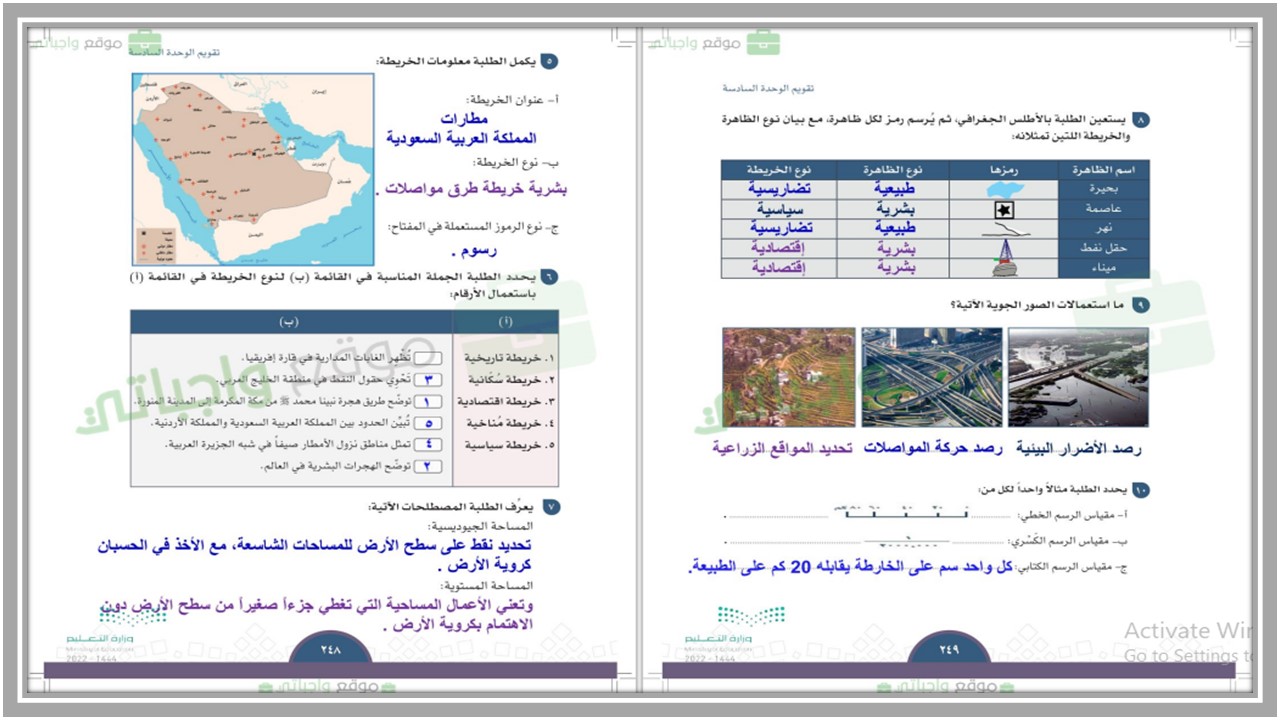Click the map title 'مطارات المملكة العربية السعودية'

pyautogui.click(x=460, y=128)
